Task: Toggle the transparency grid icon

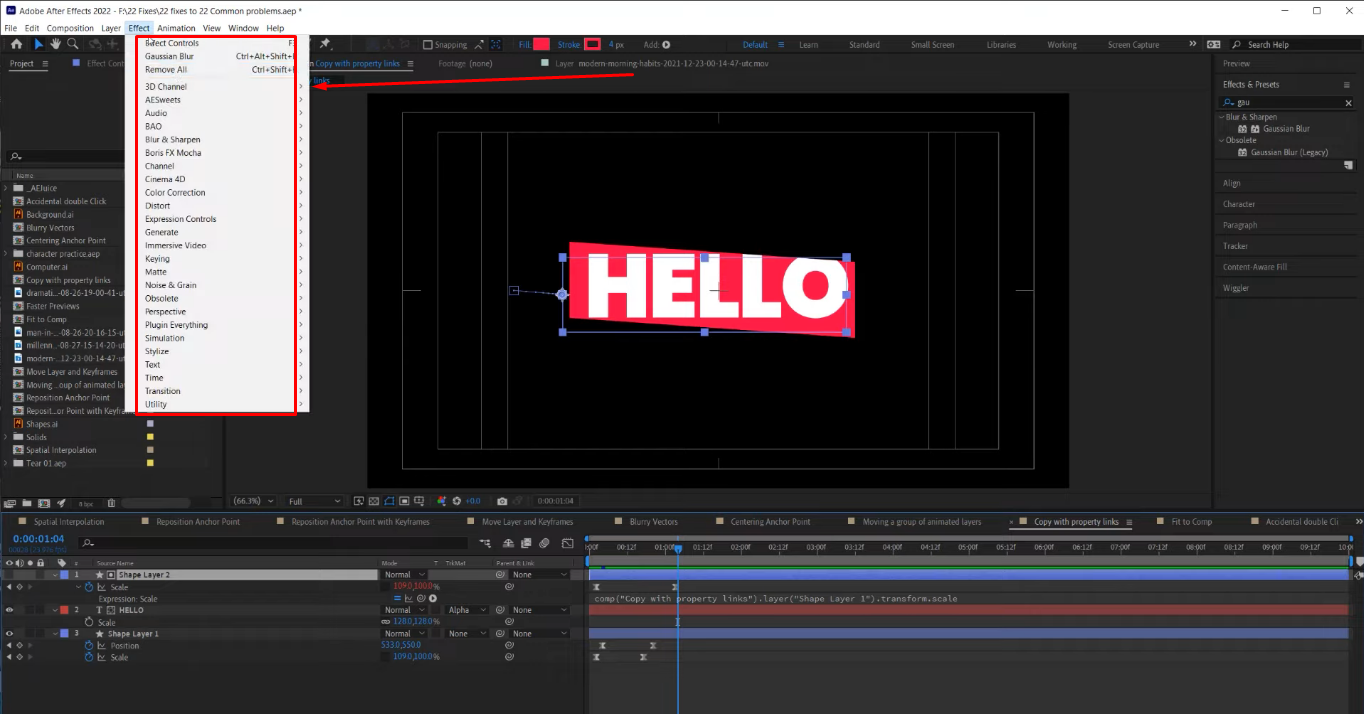Action: [374, 501]
